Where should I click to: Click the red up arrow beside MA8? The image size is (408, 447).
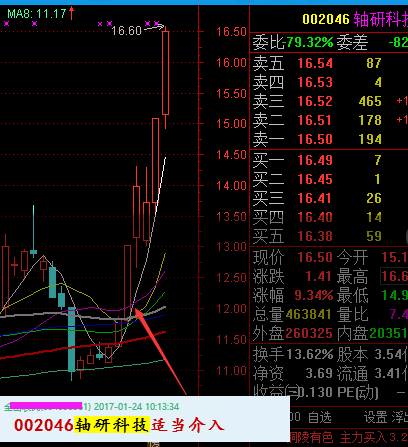[71, 13]
